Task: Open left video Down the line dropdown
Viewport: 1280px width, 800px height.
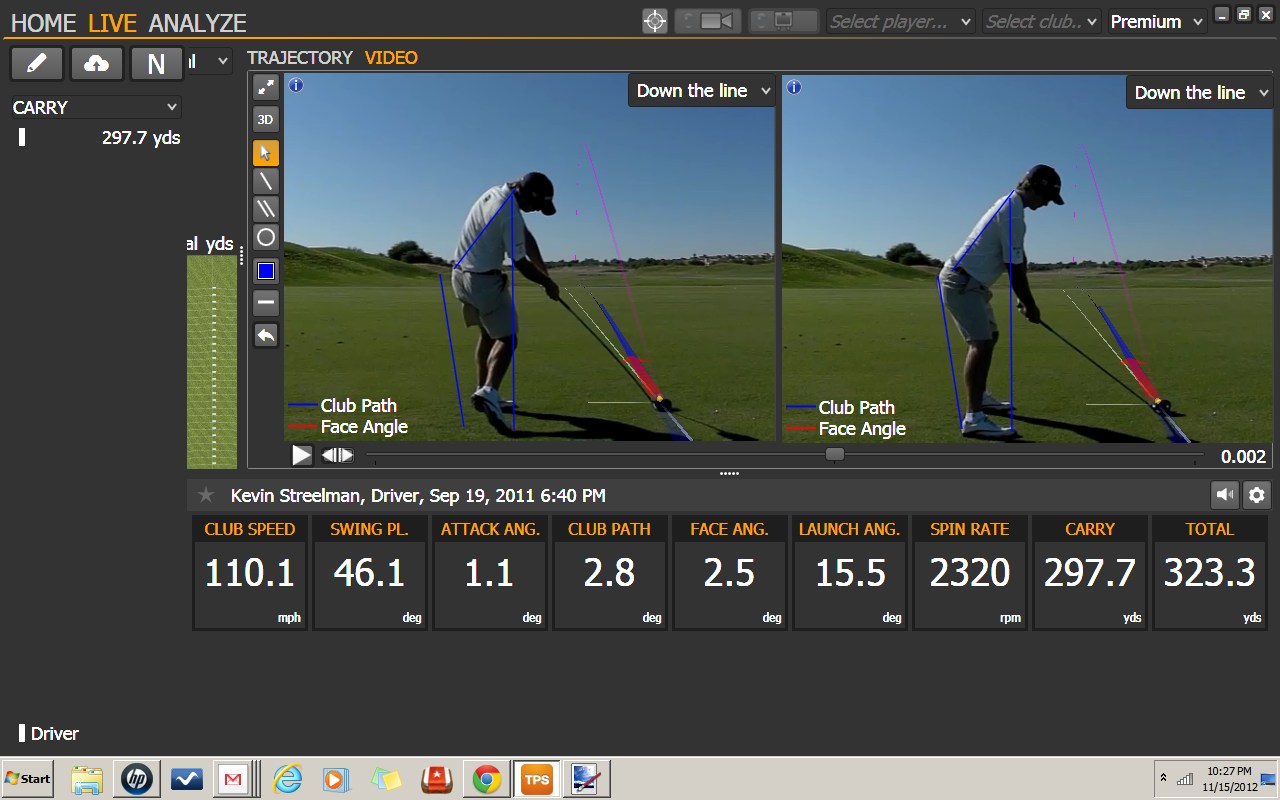Action: tap(703, 91)
